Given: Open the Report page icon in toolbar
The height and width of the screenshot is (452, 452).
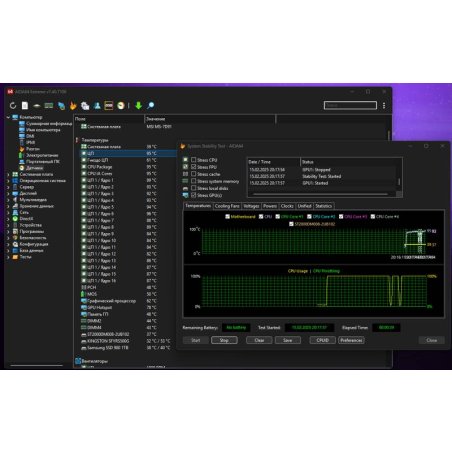Looking at the screenshot, I should (x=25, y=106).
